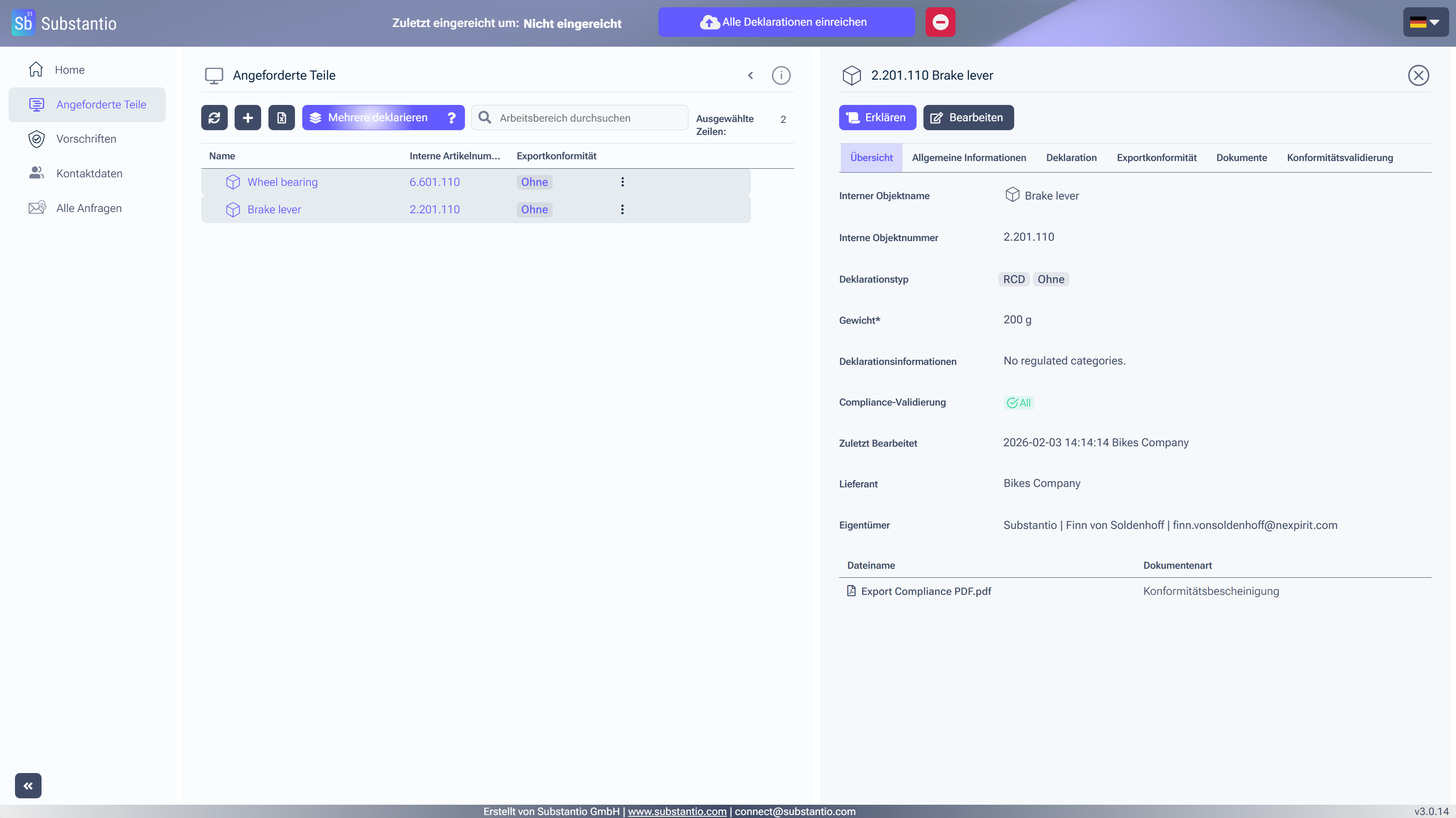The image size is (1456, 818).
Task: Submit with Alle Deklarationen einreichen
Action: 786,22
